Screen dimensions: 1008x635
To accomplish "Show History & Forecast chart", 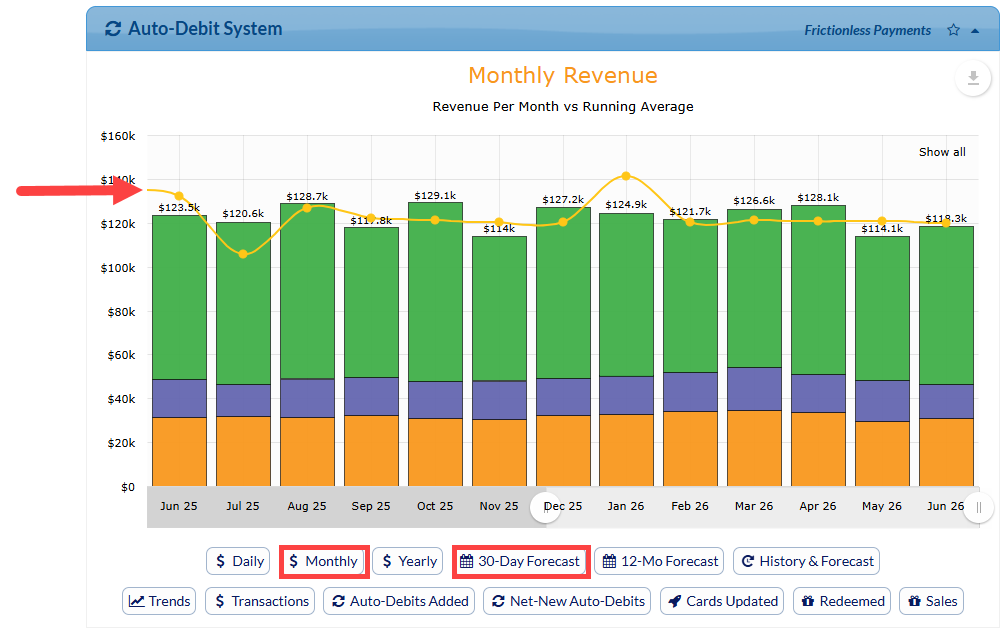I will 807,561.
